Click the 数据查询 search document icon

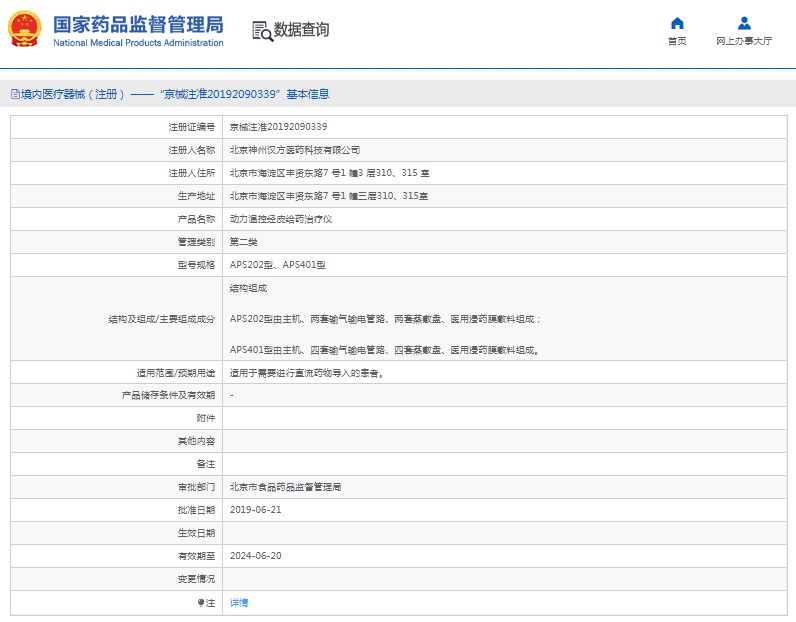(262, 31)
